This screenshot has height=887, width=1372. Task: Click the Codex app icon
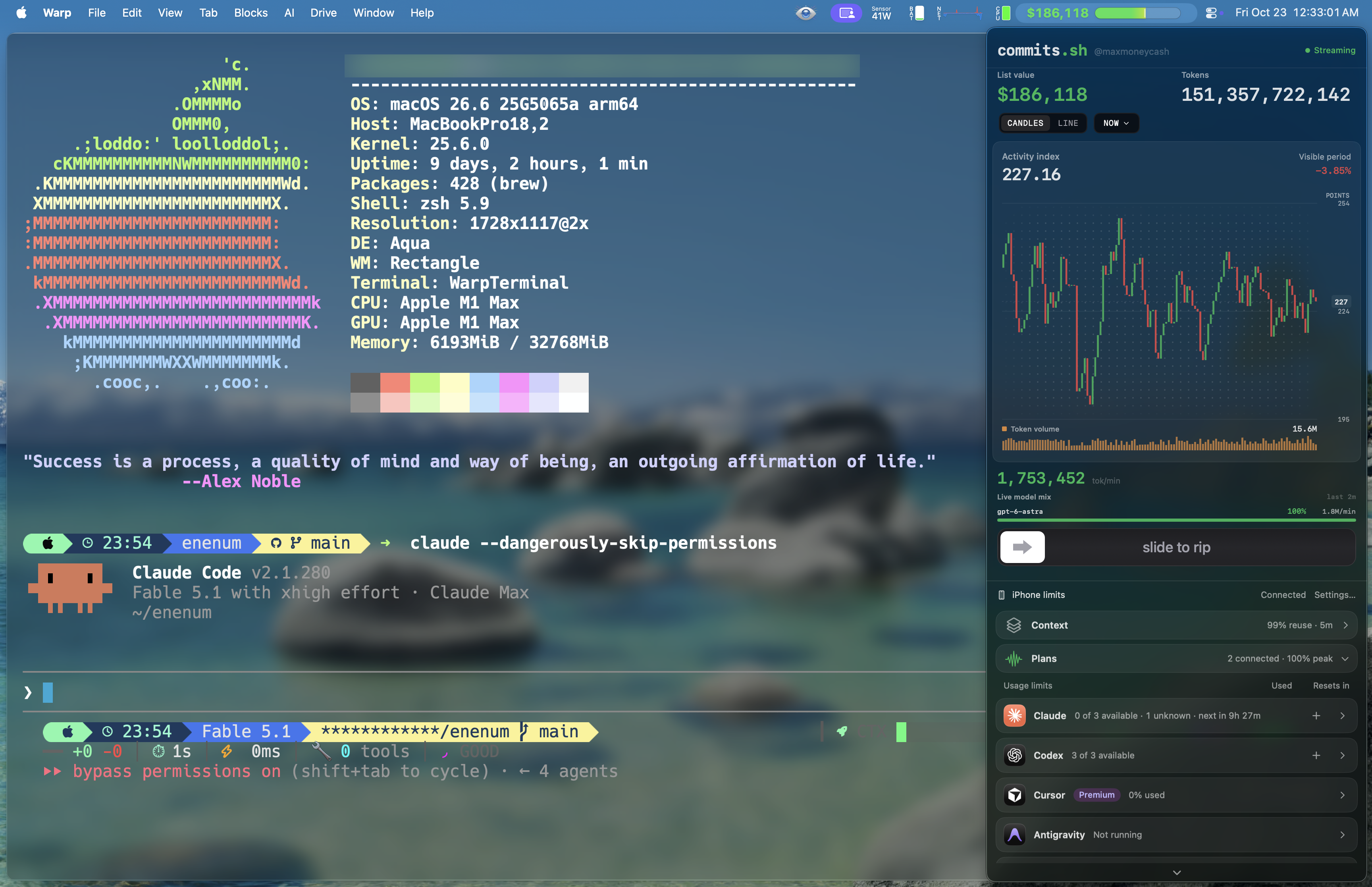tap(1014, 756)
